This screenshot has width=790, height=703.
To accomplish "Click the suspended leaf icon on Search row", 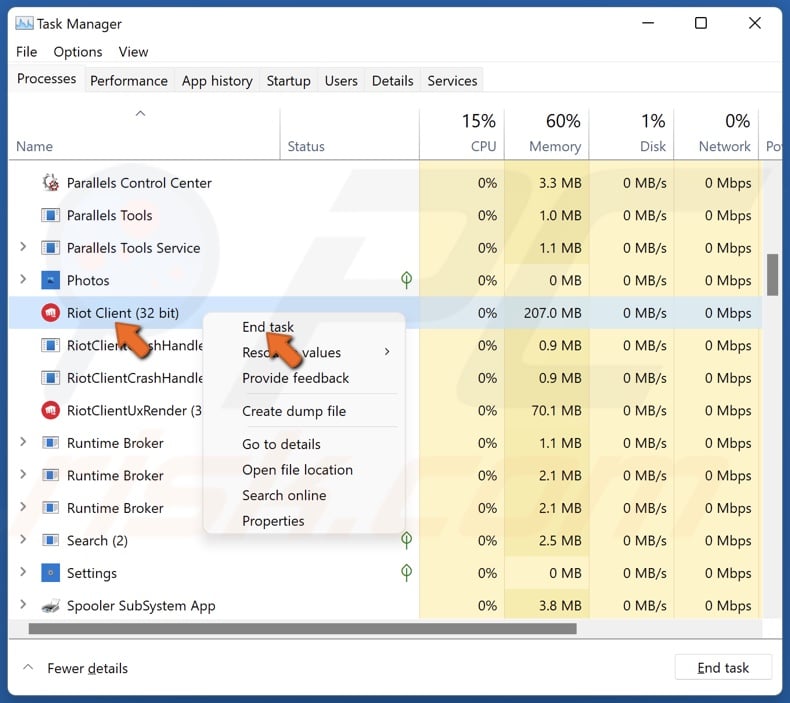I will [x=406, y=540].
